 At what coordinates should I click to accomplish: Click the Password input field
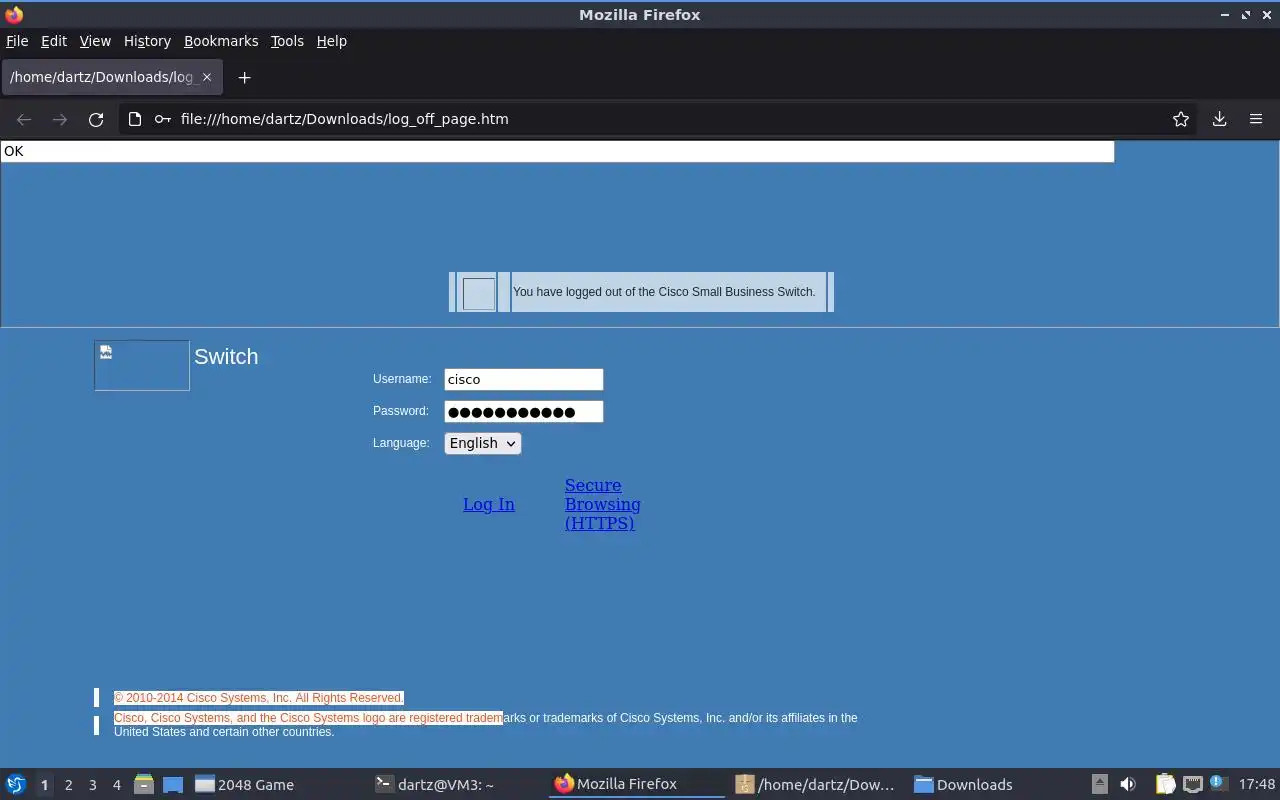tap(524, 411)
